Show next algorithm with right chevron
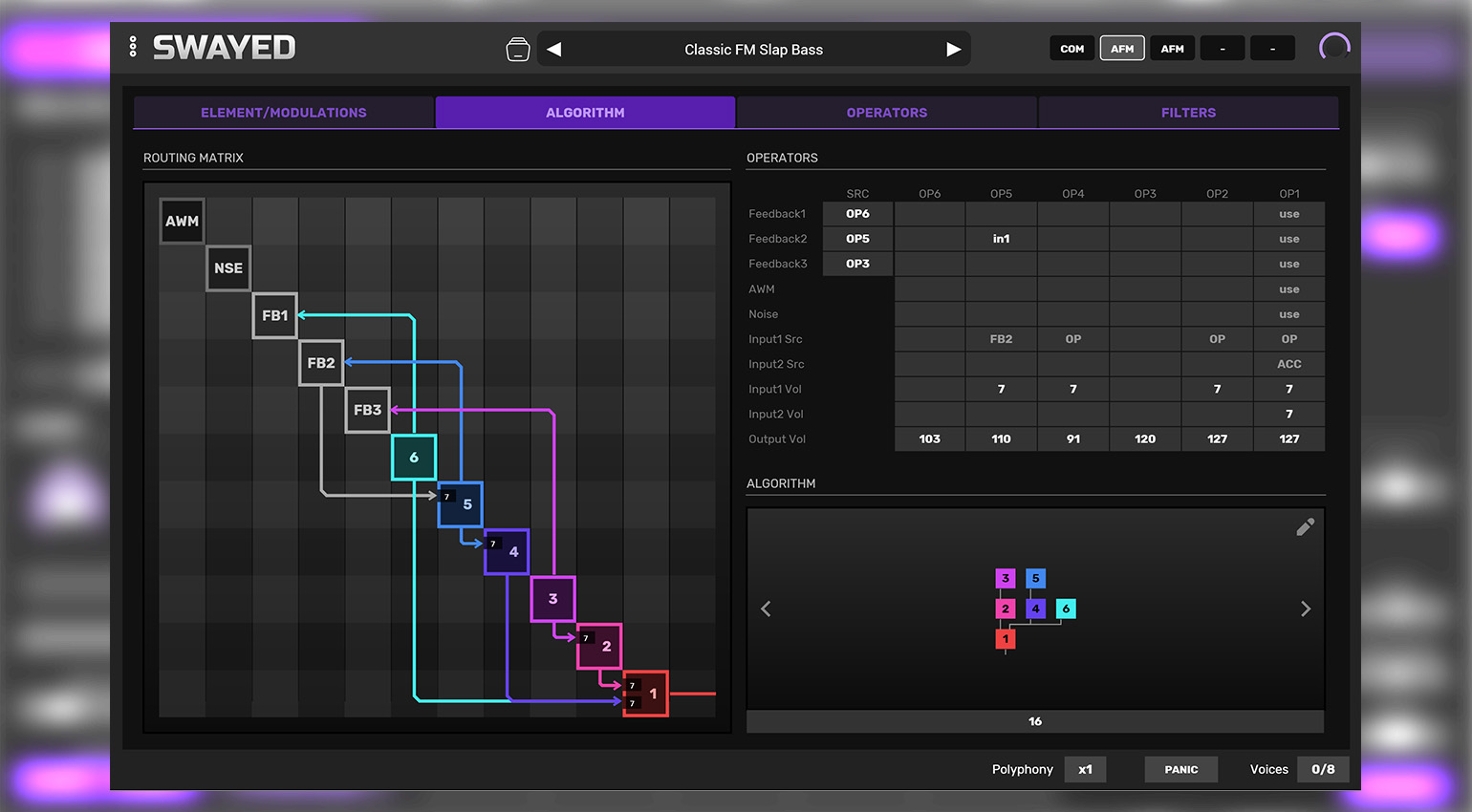This screenshot has height=812, width=1472. point(1306,609)
